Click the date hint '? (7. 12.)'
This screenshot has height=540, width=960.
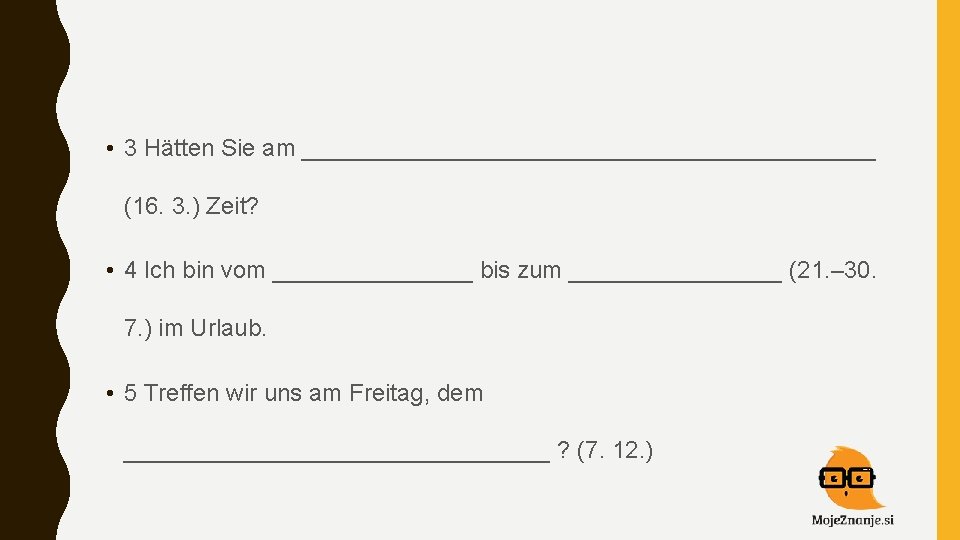pos(605,451)
